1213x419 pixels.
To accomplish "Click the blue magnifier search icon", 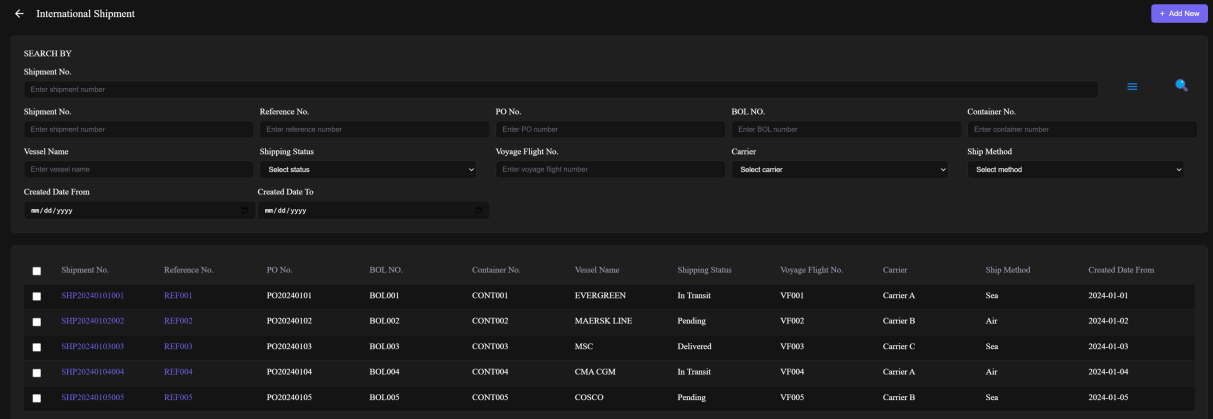I will coord(1181,86).
